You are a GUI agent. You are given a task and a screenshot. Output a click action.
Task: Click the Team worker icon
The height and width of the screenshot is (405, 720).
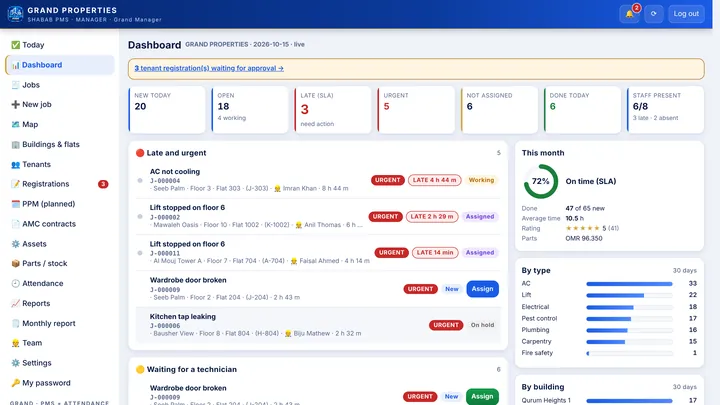[x=16, y=343]
